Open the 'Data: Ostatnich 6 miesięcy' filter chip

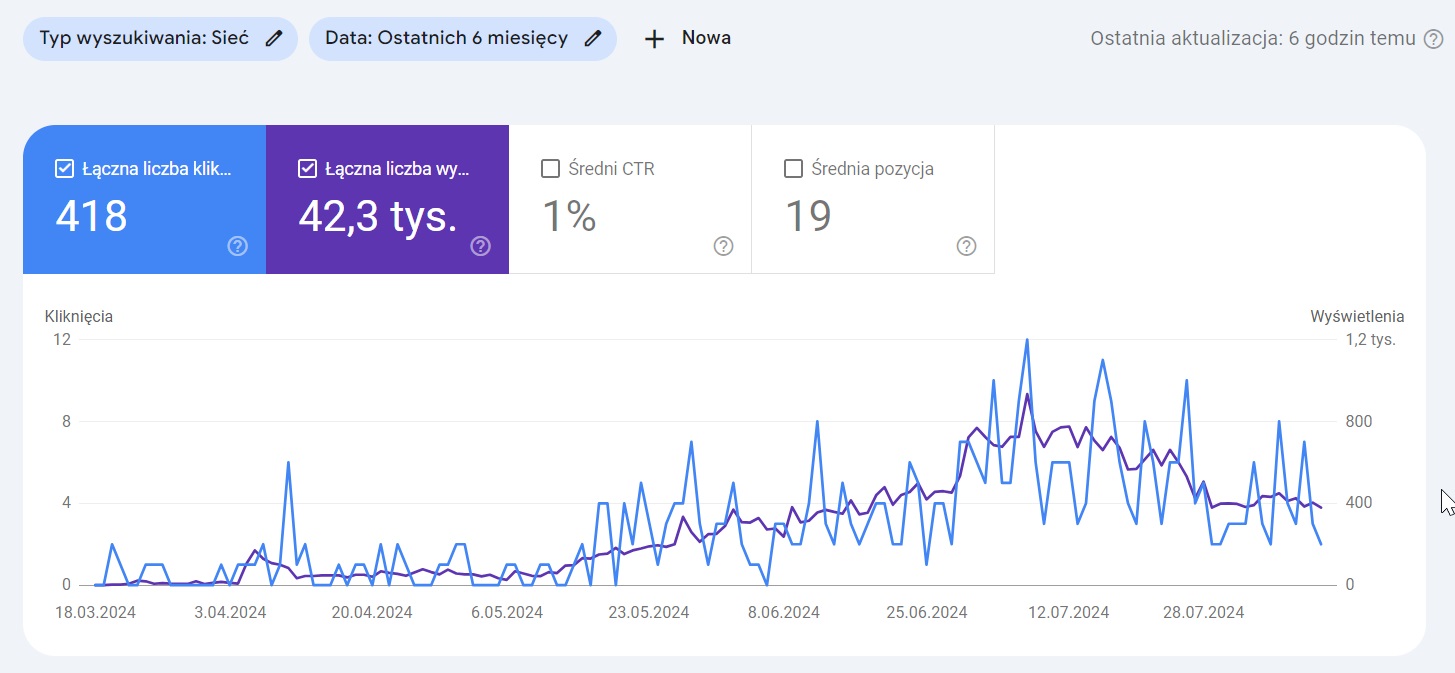click(446, 39)
